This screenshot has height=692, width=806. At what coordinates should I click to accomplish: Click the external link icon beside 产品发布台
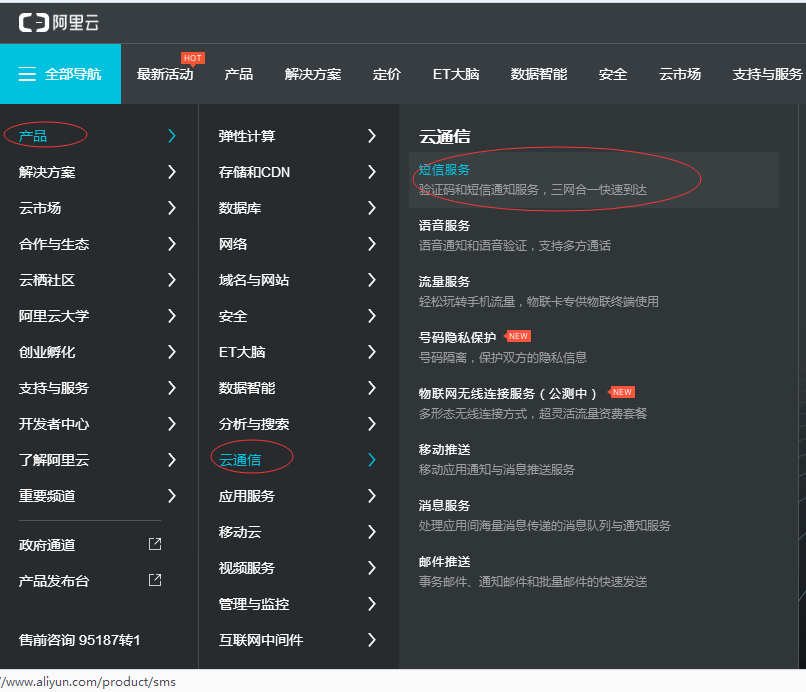pos(155,580)
